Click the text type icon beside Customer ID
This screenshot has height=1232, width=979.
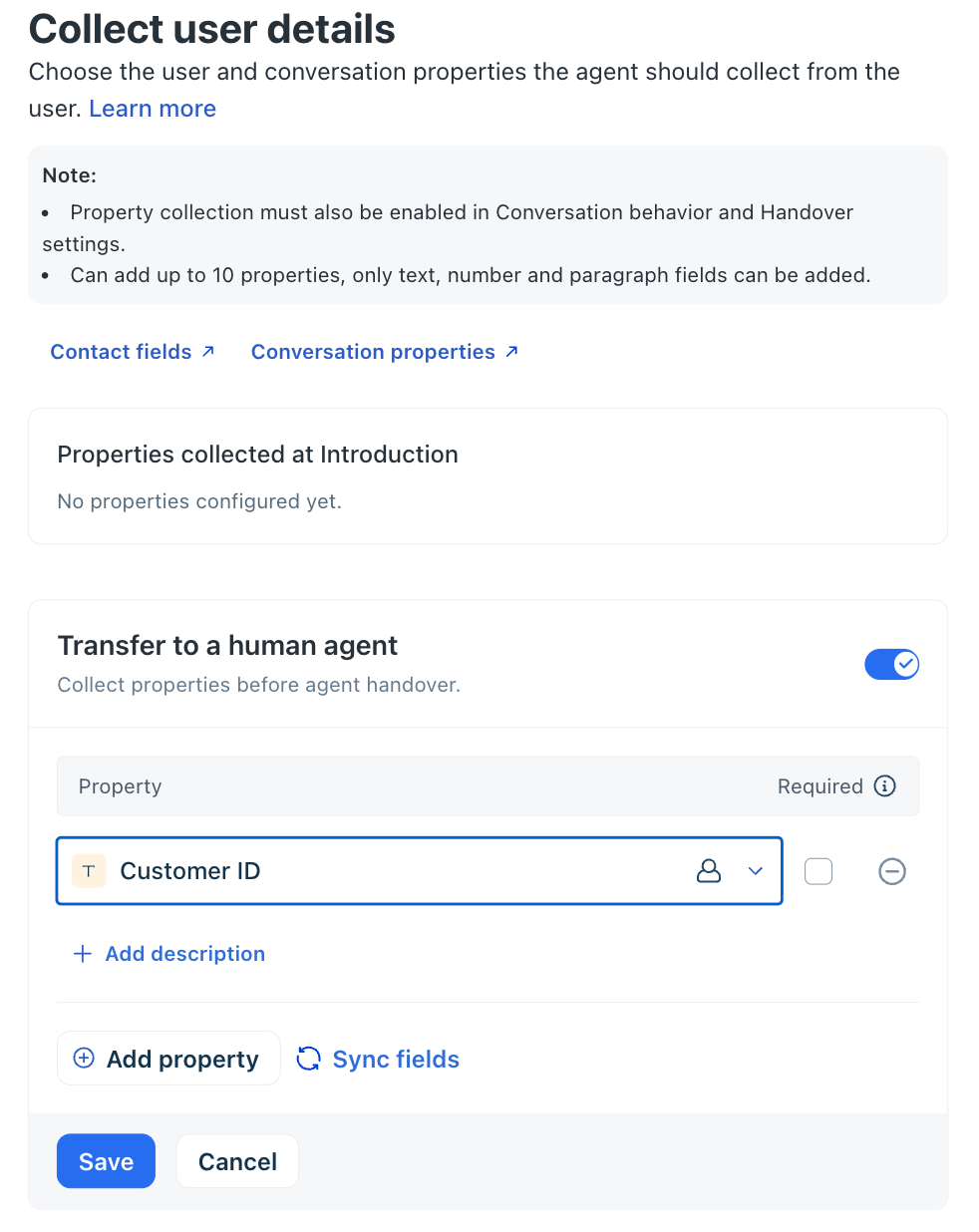tap(89, 871)
